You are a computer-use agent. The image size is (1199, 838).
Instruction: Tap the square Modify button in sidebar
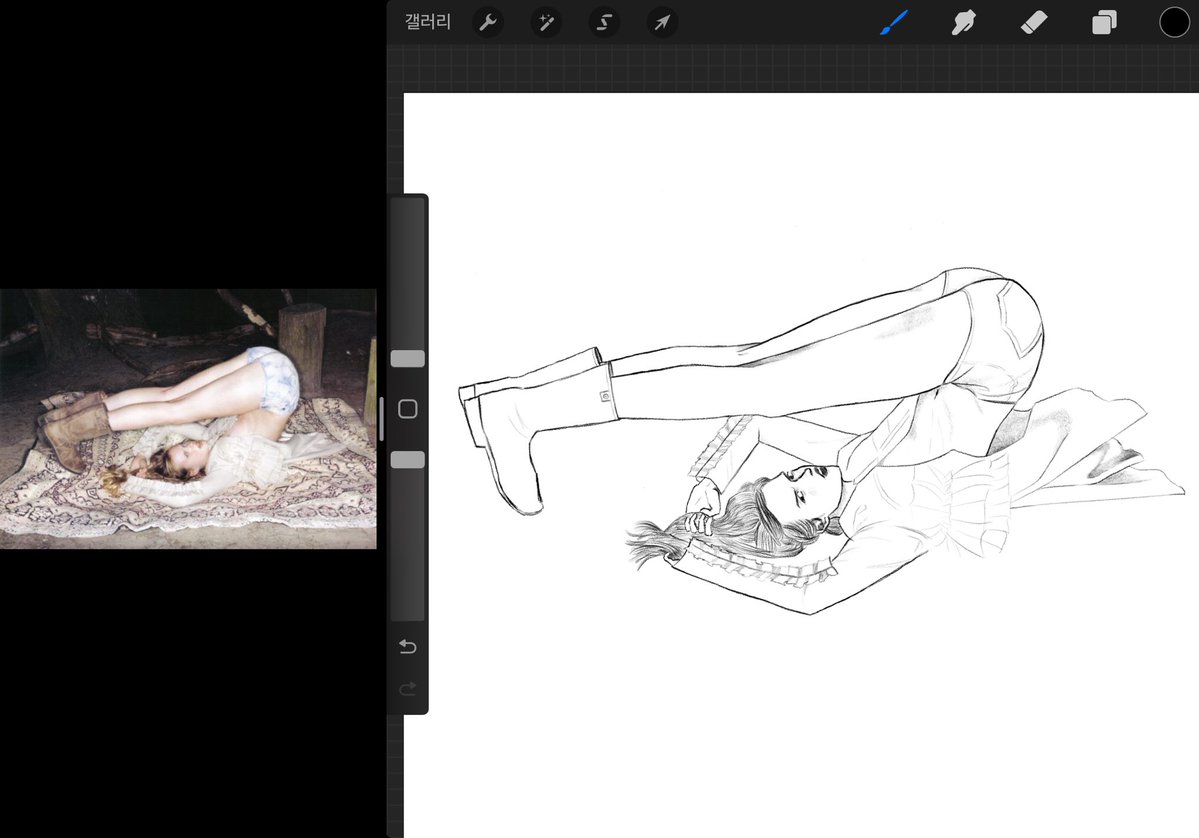408,409
